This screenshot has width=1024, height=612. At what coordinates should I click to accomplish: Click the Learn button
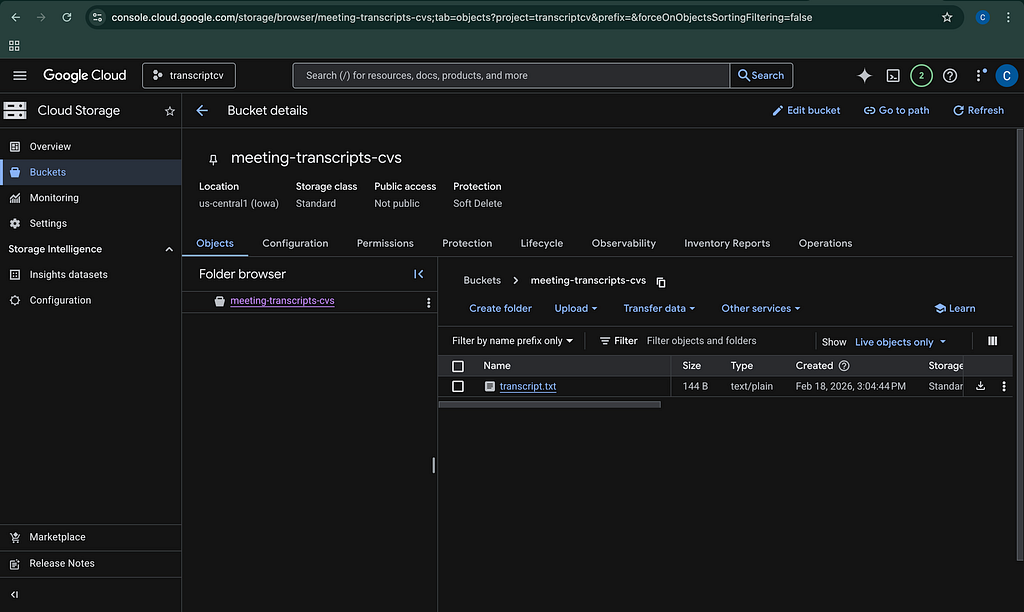(955, 308)
